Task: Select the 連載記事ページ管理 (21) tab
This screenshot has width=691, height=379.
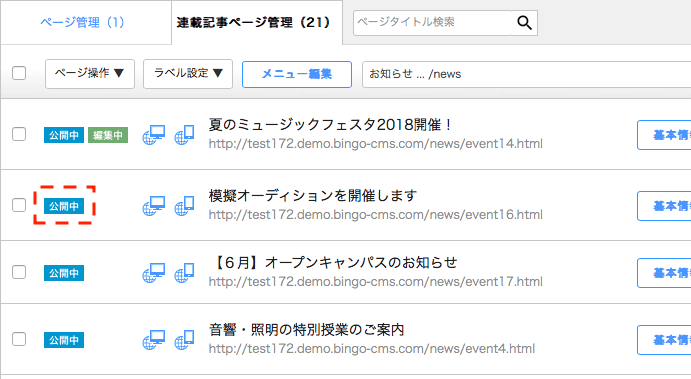Action: [x=257, y=22]
